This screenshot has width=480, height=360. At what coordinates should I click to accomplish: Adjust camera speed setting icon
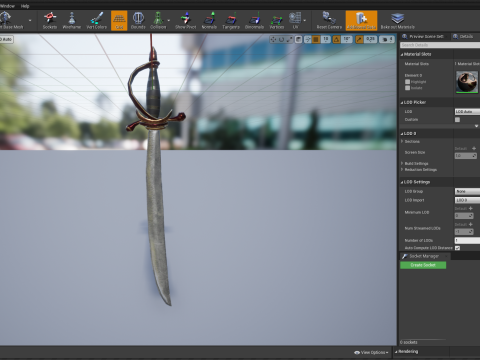(x=387, y=39)
